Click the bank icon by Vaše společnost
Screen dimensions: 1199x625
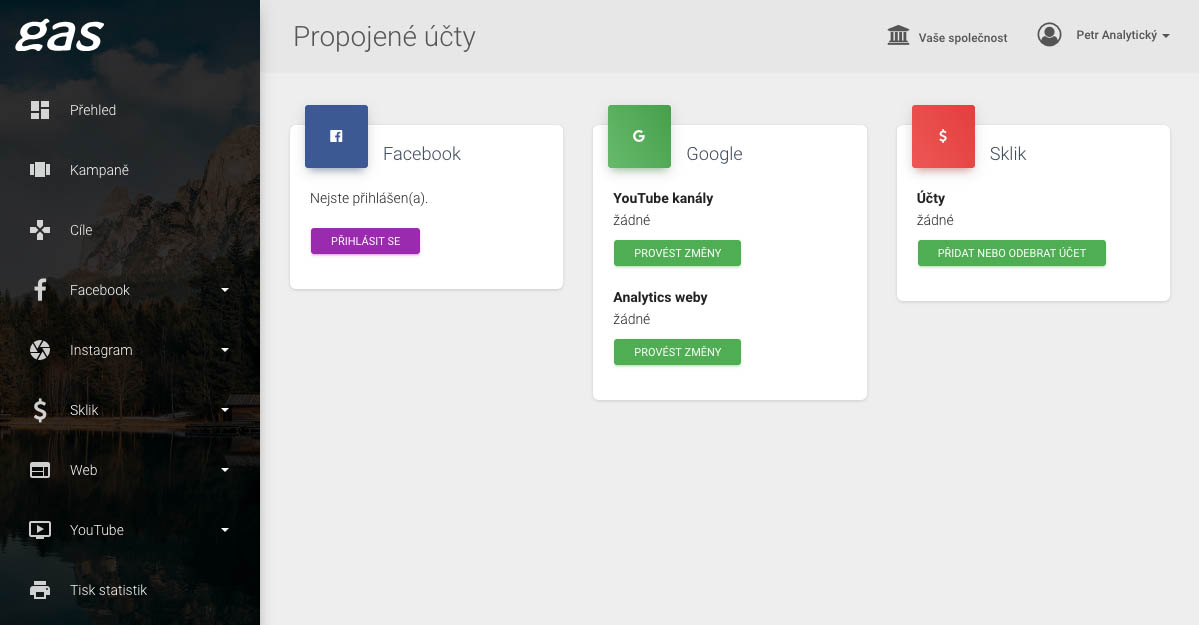[x=898, y=35]
